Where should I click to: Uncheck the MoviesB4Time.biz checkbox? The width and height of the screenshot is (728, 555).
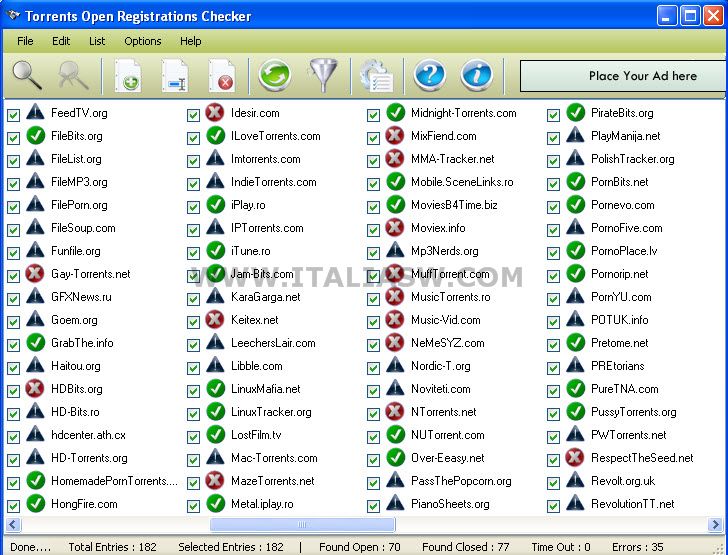(x=373, y=207)
